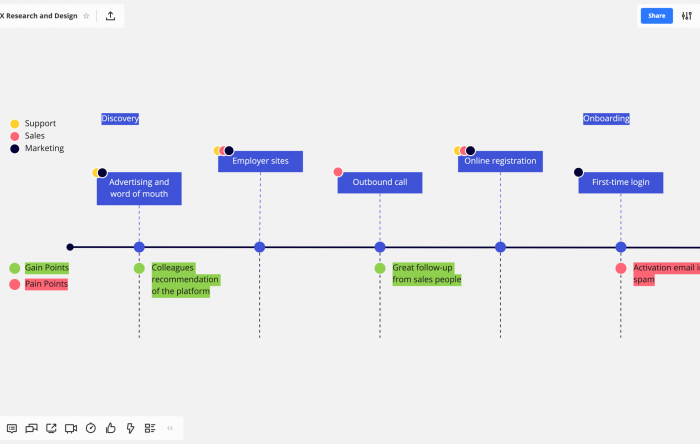This screenshot has width=700, height=444.
Task: Open the timer tool
Action: point(91,428)
